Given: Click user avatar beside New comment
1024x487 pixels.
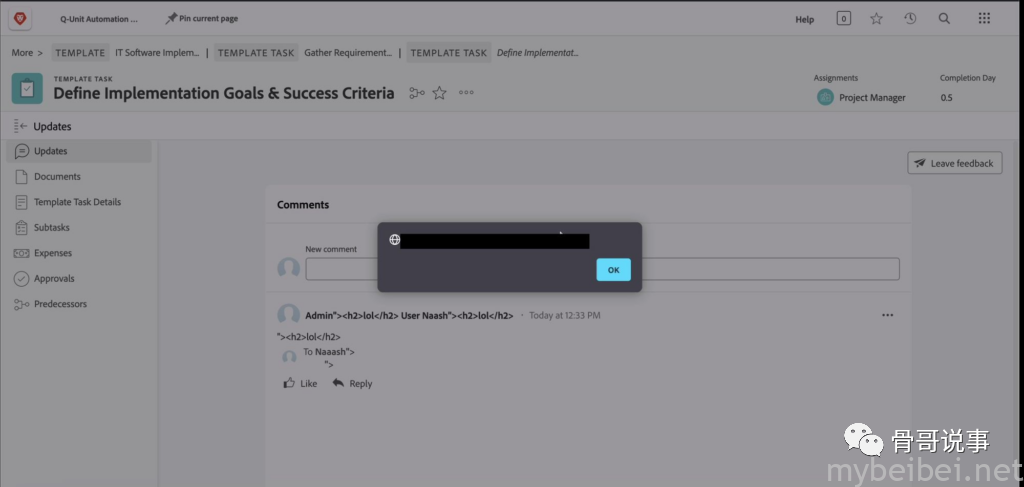Looking at the screenshot, I should pos(289,268).
